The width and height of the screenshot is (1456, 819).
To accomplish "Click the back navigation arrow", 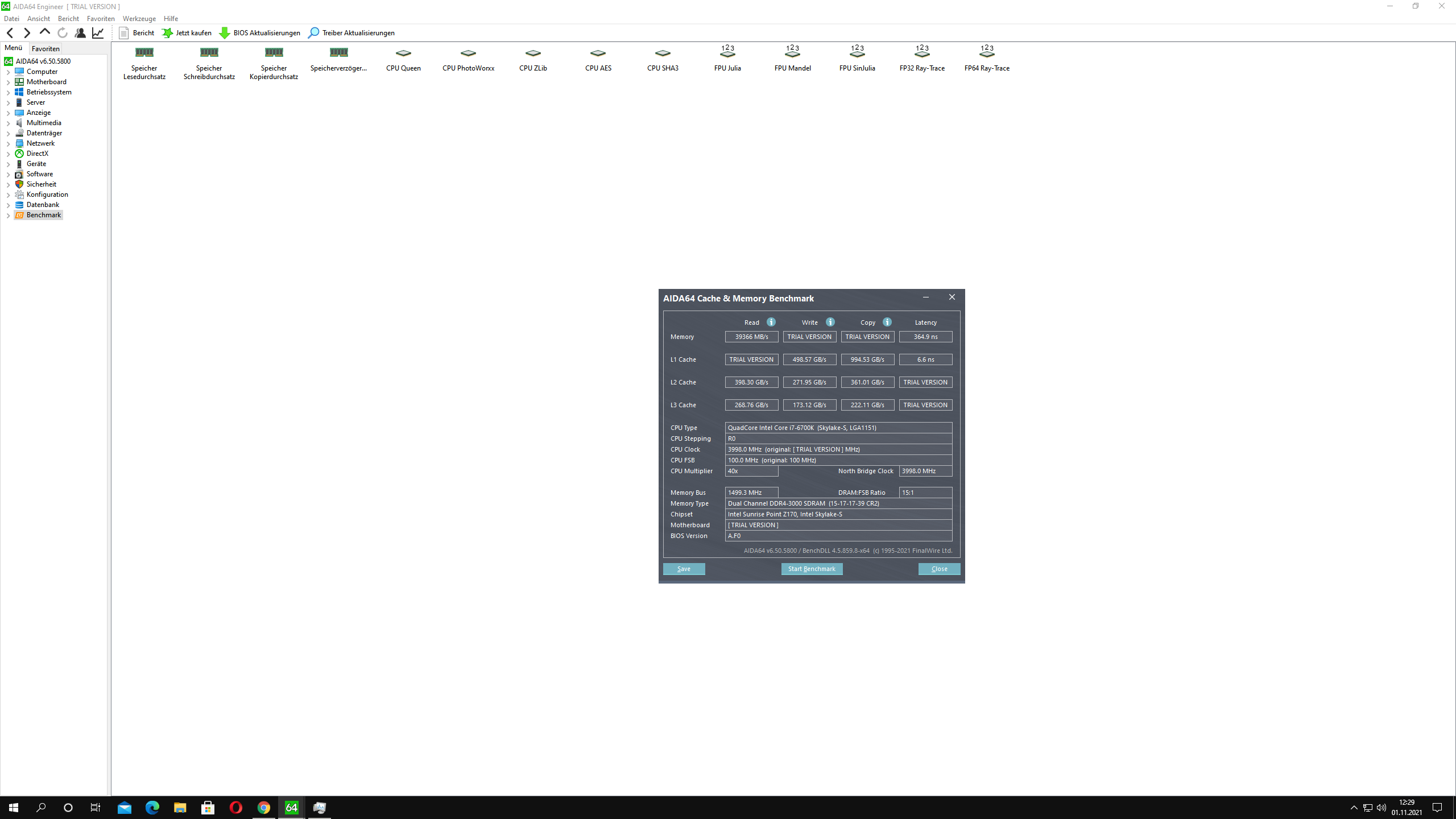I will coord(10,33).
